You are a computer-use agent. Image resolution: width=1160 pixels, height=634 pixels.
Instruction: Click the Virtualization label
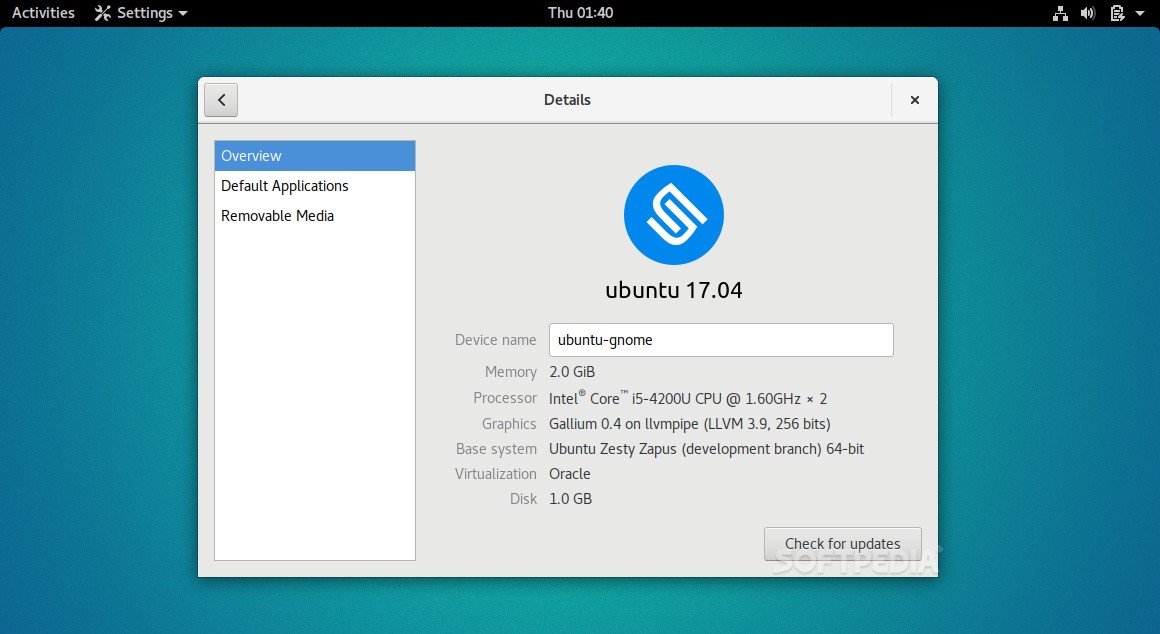(496, 474)
